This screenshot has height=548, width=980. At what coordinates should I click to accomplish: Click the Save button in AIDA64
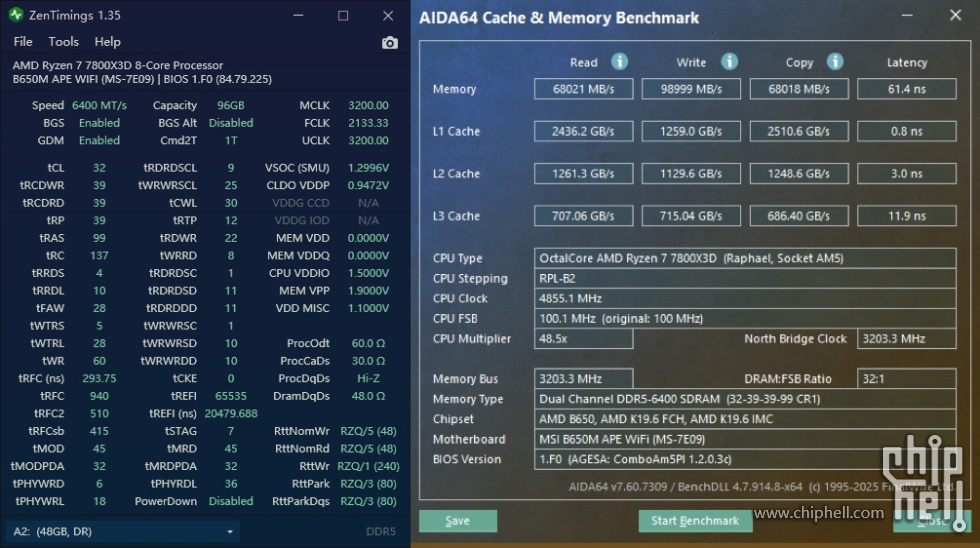pos(458,521)
